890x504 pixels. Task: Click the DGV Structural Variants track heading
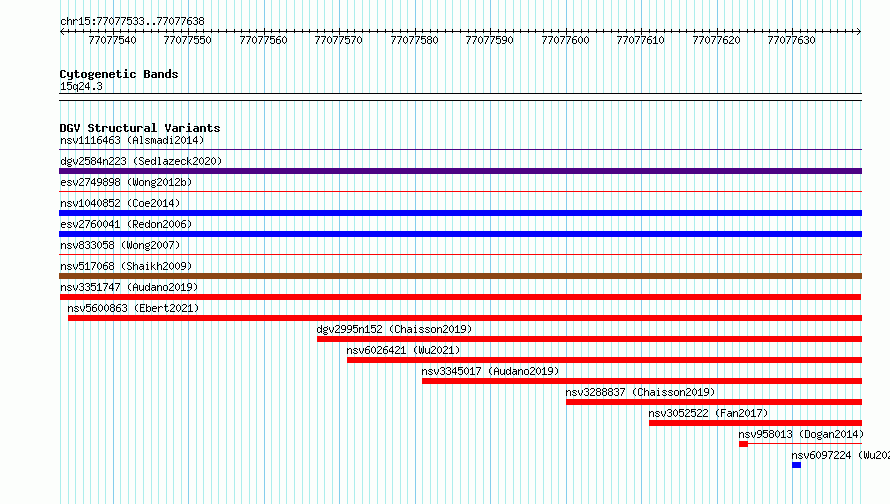[140, 128]
